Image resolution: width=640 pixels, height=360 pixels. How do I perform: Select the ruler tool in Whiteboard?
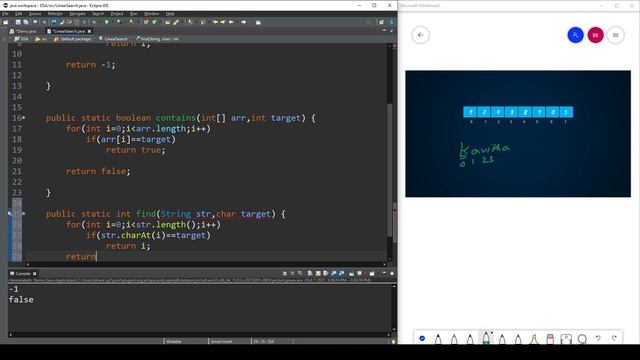(x=566, y=339)
